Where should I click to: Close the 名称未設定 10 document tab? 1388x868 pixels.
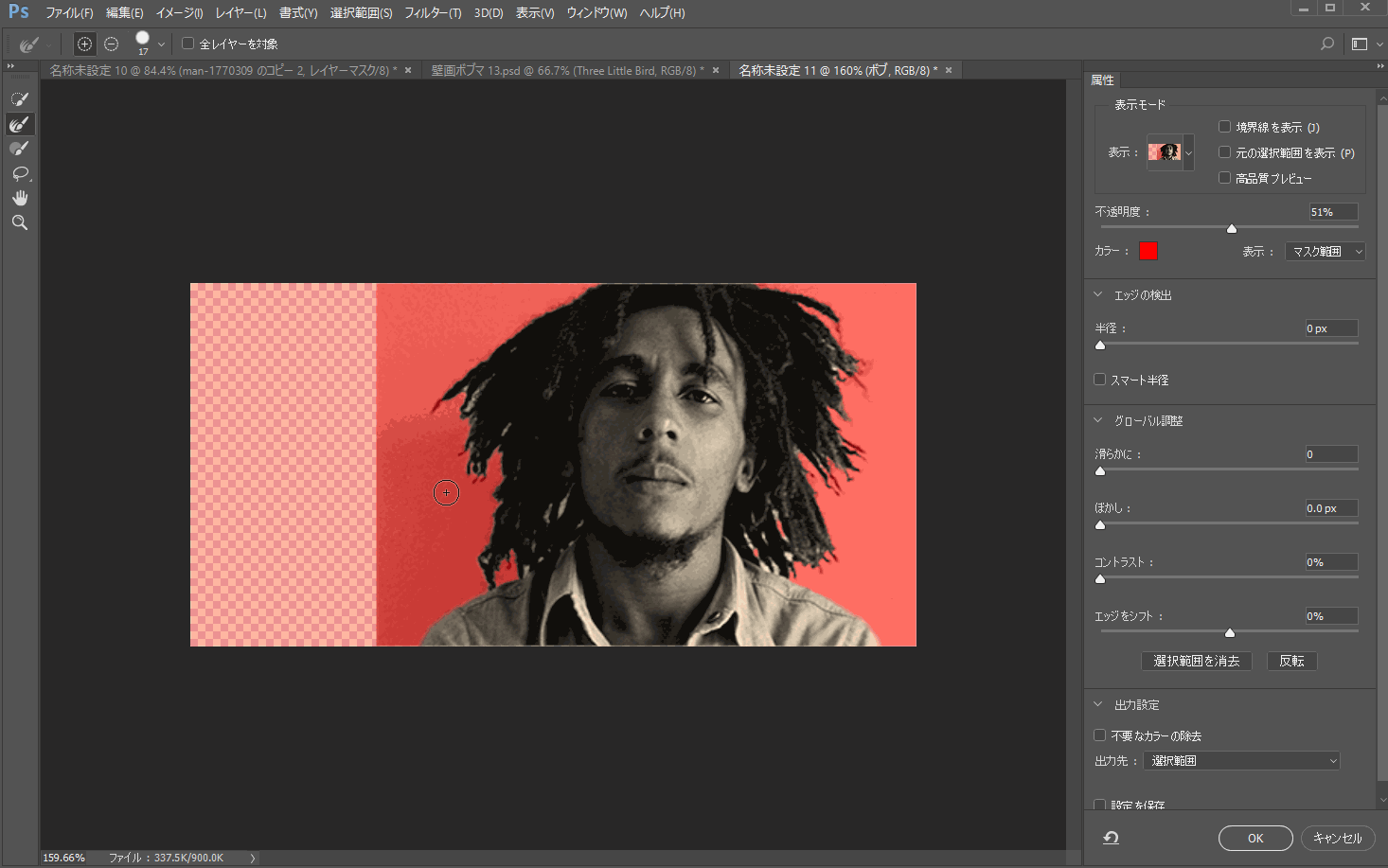click(408, 70)
